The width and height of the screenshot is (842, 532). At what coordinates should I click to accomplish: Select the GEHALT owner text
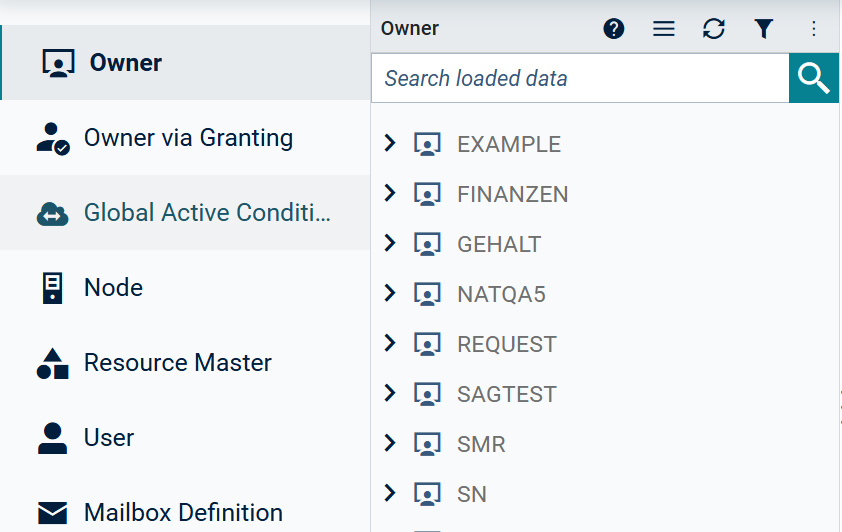click(x=499, y=245)
